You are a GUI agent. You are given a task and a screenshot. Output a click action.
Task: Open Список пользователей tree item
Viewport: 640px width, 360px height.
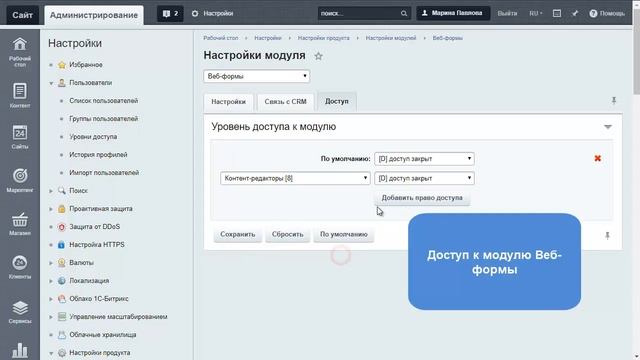click(104, 101)
